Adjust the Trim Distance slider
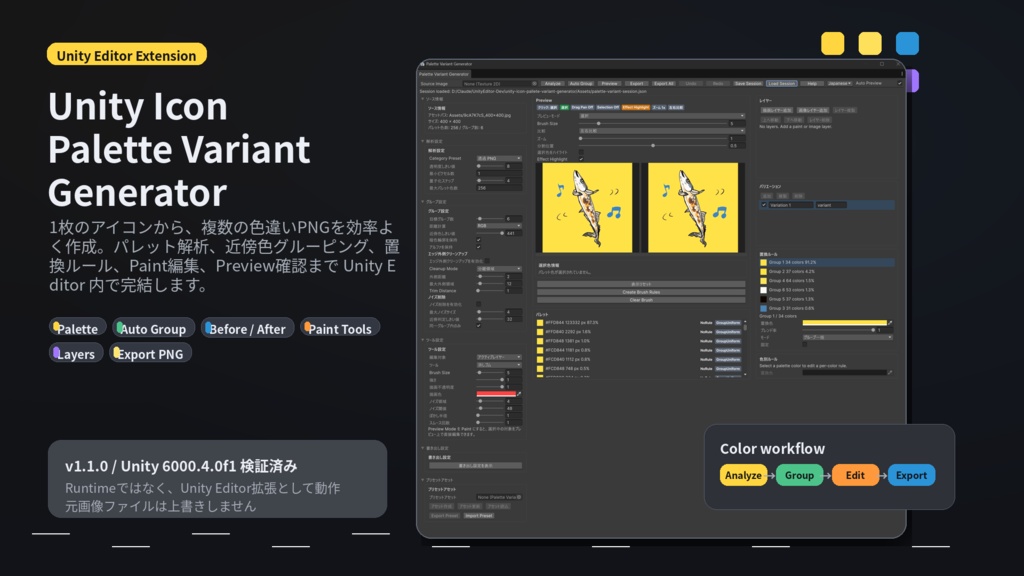 (490, 290)
